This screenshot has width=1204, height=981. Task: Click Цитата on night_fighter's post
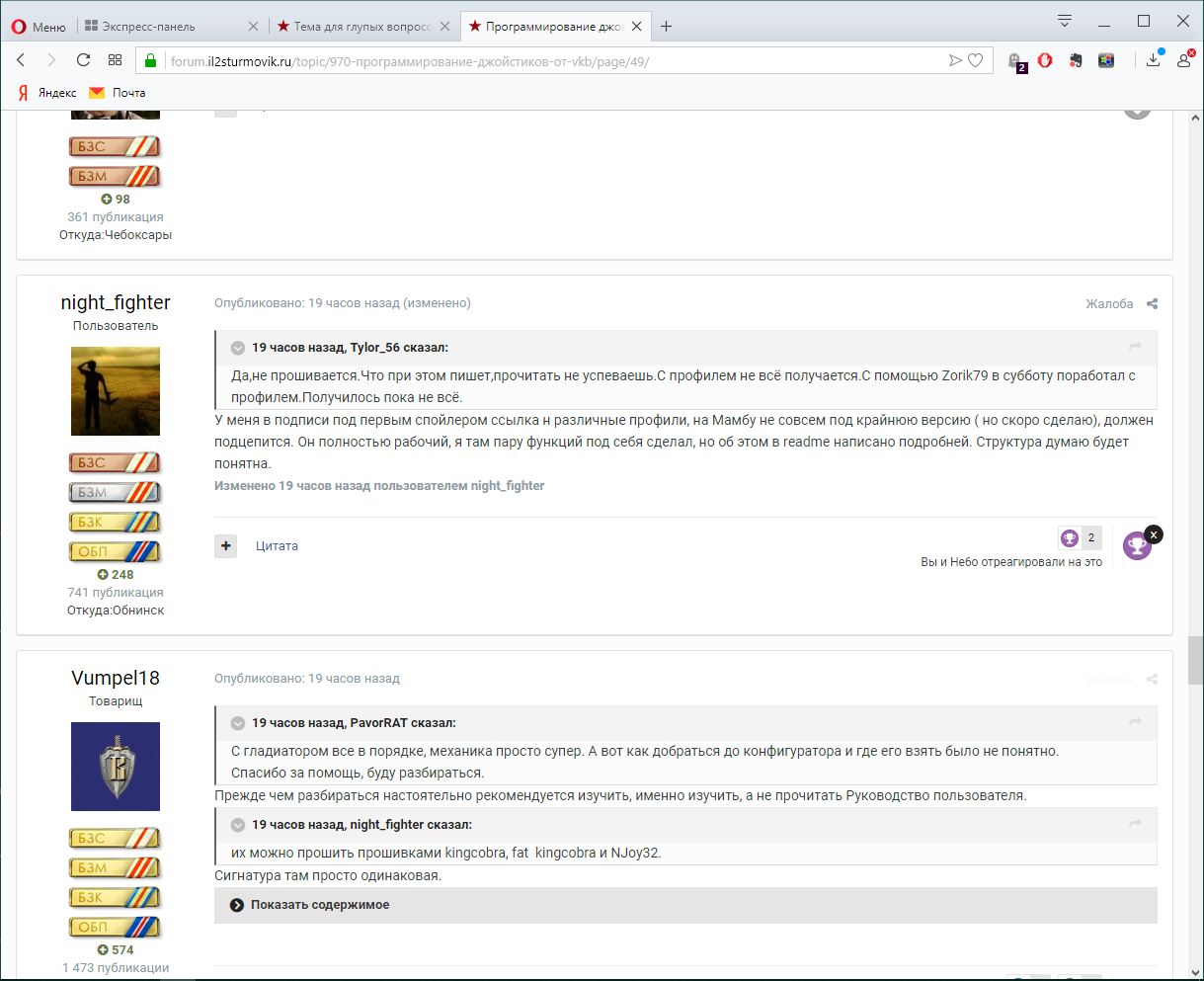pyautogui.click(x=277, y=545)
